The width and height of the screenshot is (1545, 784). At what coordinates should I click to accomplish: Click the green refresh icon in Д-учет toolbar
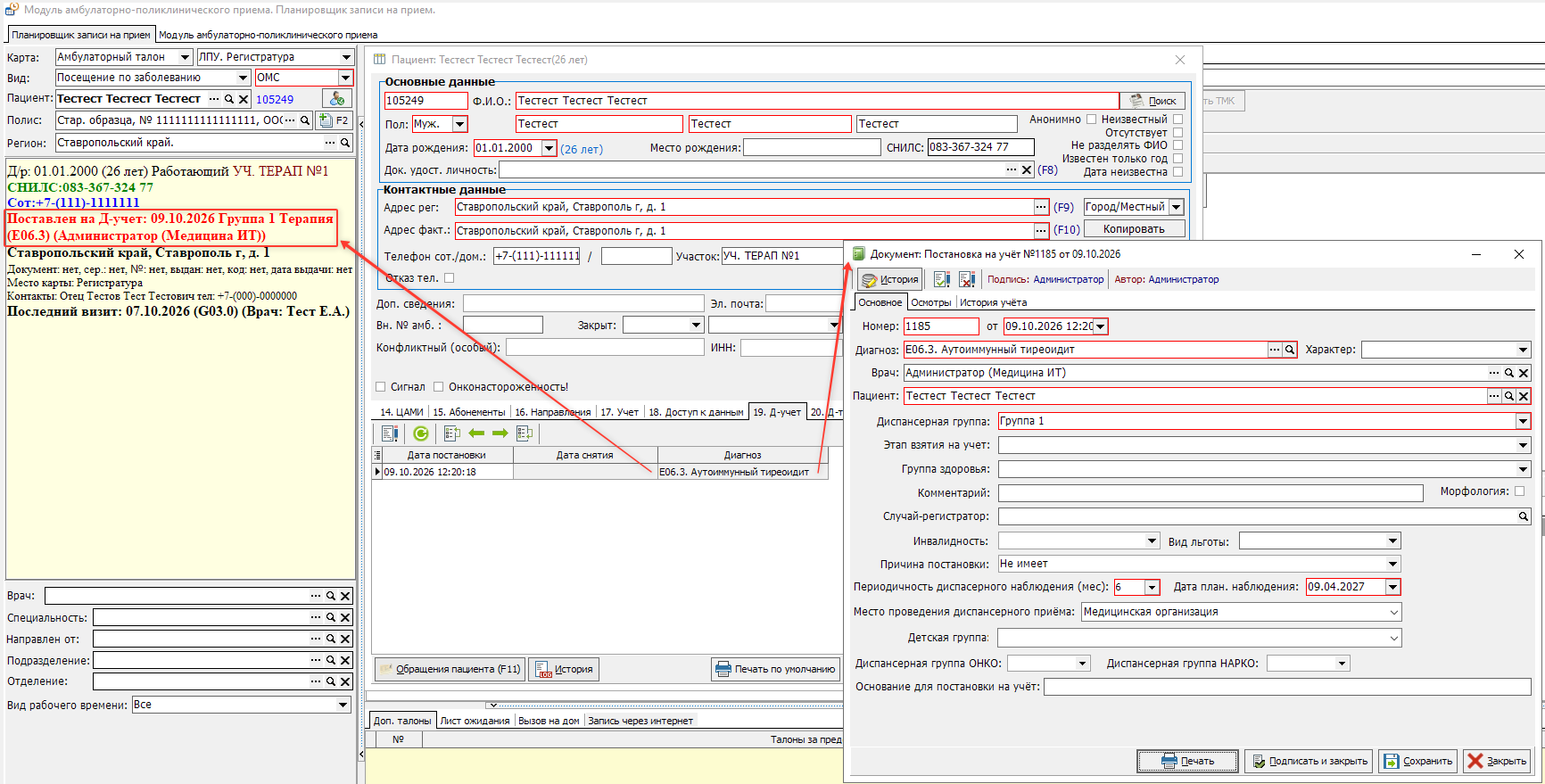[421, 433]
